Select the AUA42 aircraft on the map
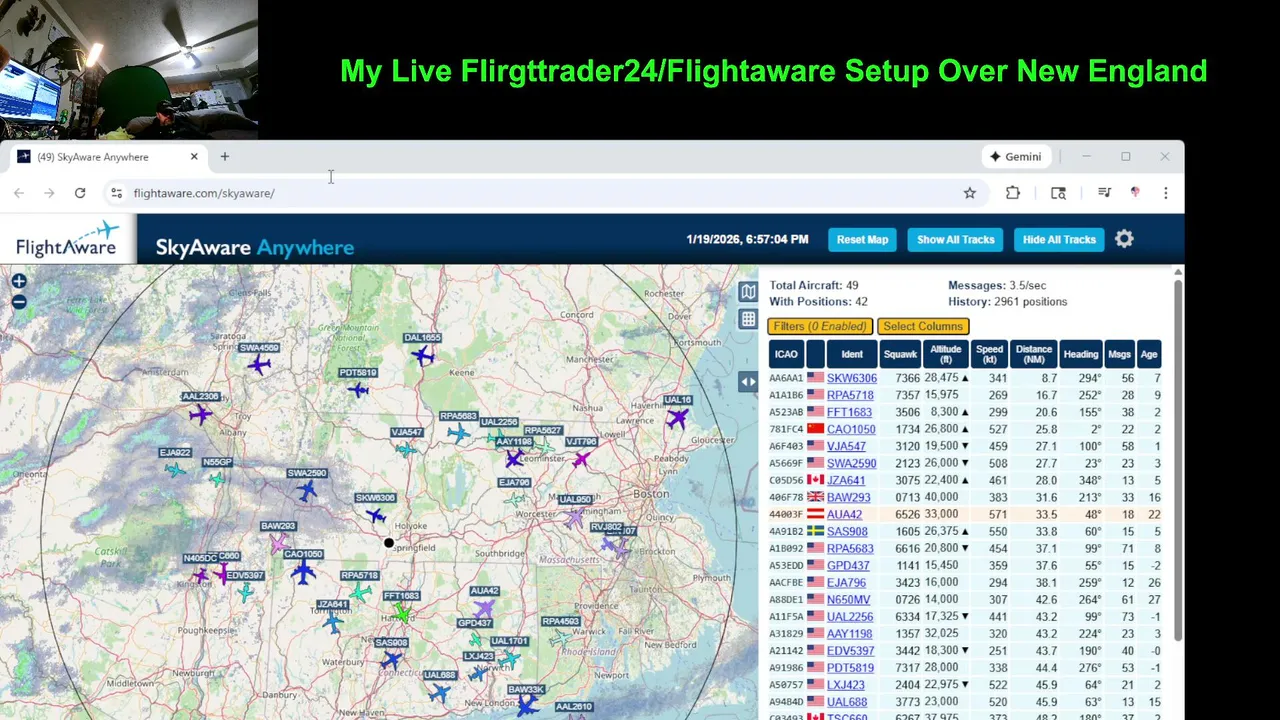The height and width of the screenshot is (720, 1280). [484, 608]
